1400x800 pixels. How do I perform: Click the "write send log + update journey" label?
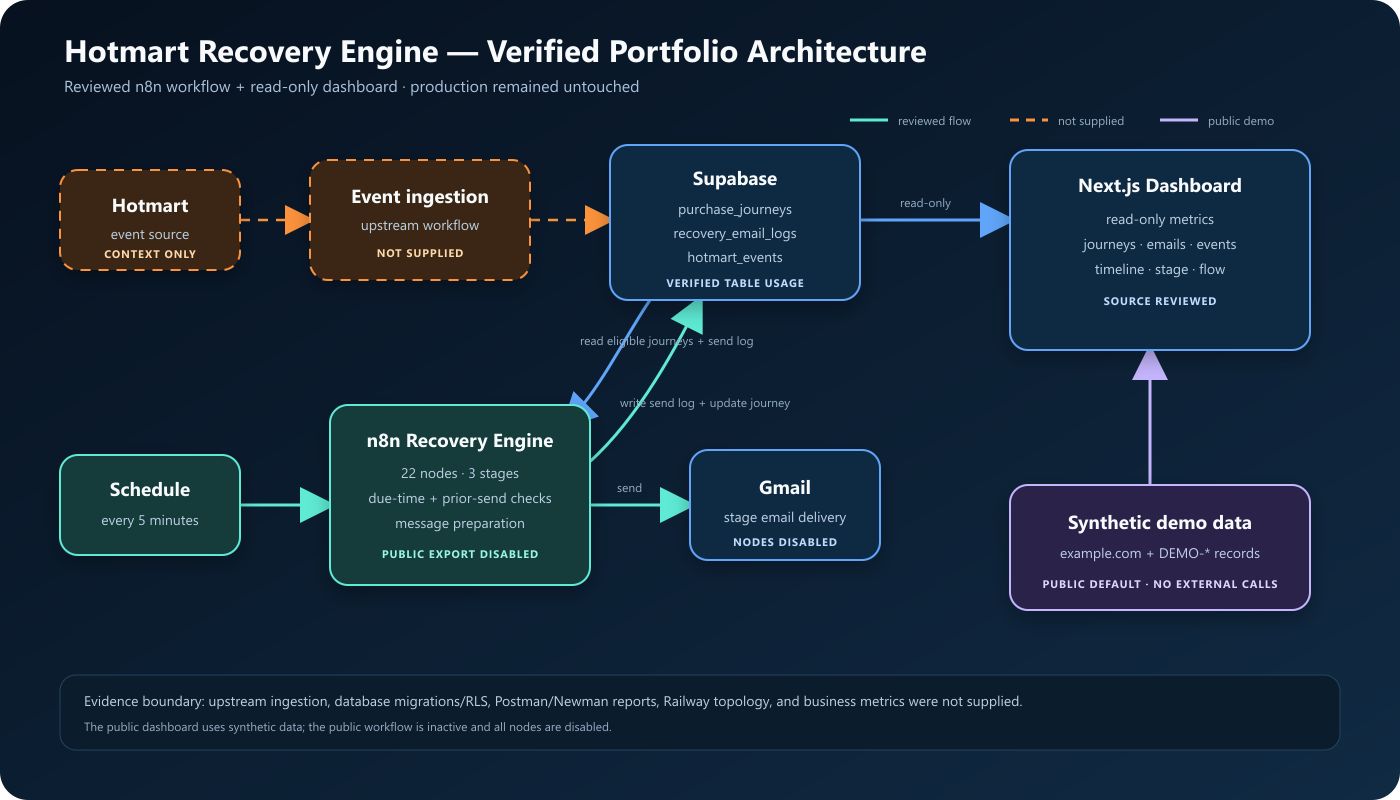click(705, 403)
